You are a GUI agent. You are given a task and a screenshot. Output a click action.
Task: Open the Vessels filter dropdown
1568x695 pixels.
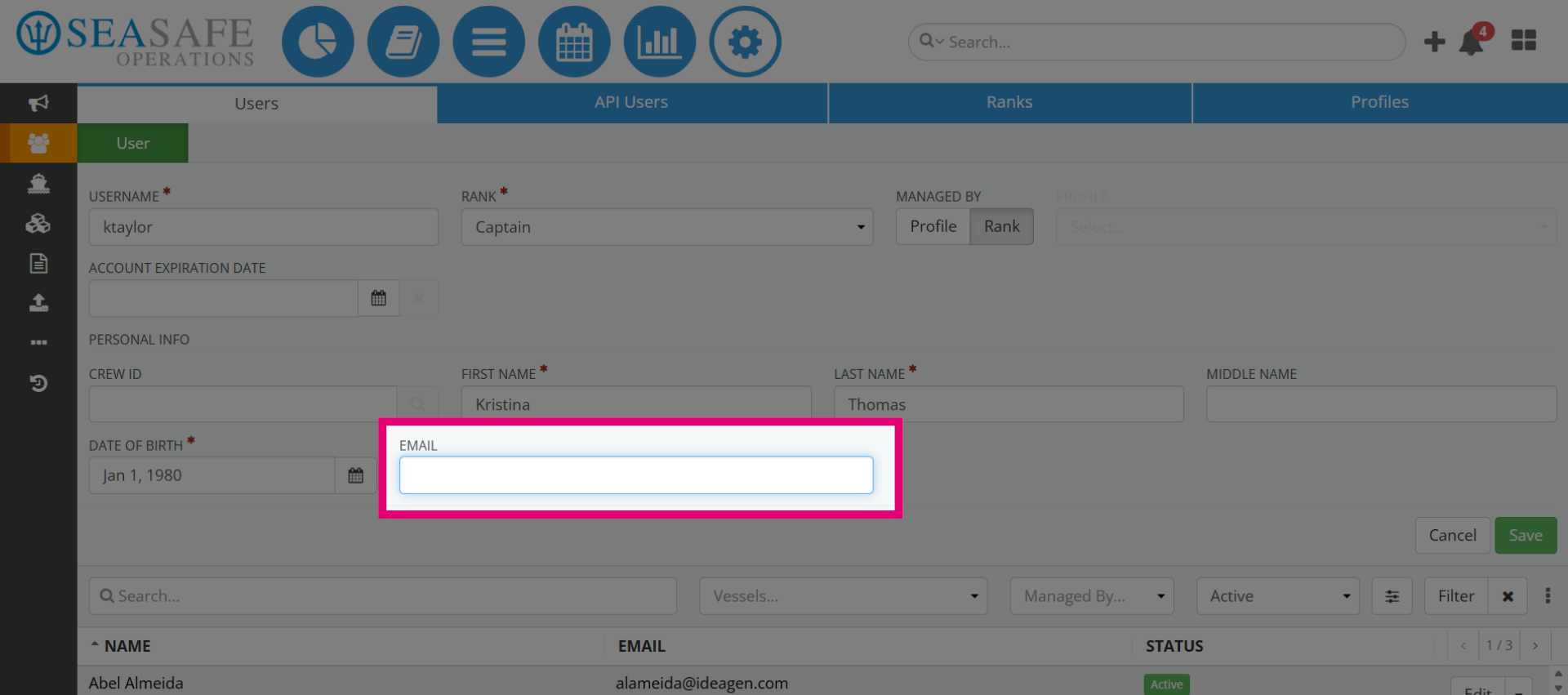844,596
